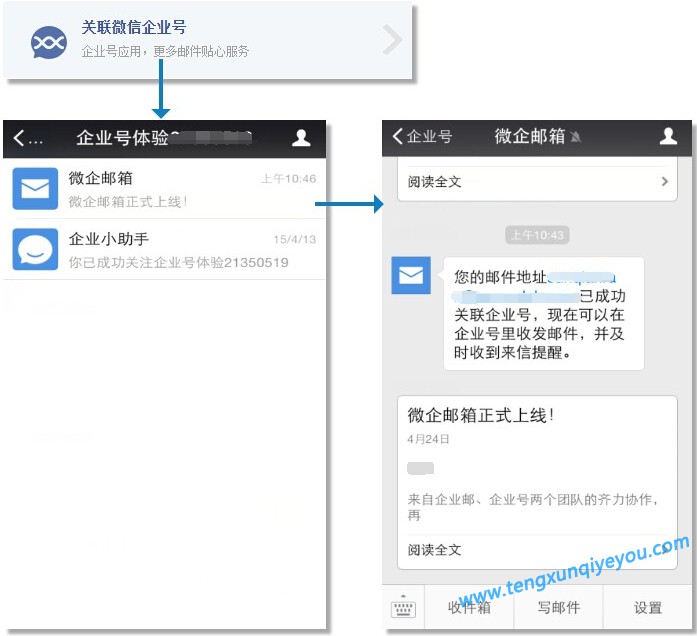The height and width of the screenshot is (636, 697).
Task: Select 你已成功关注企业号体验21350519 message preview
Action: (179, 262)
